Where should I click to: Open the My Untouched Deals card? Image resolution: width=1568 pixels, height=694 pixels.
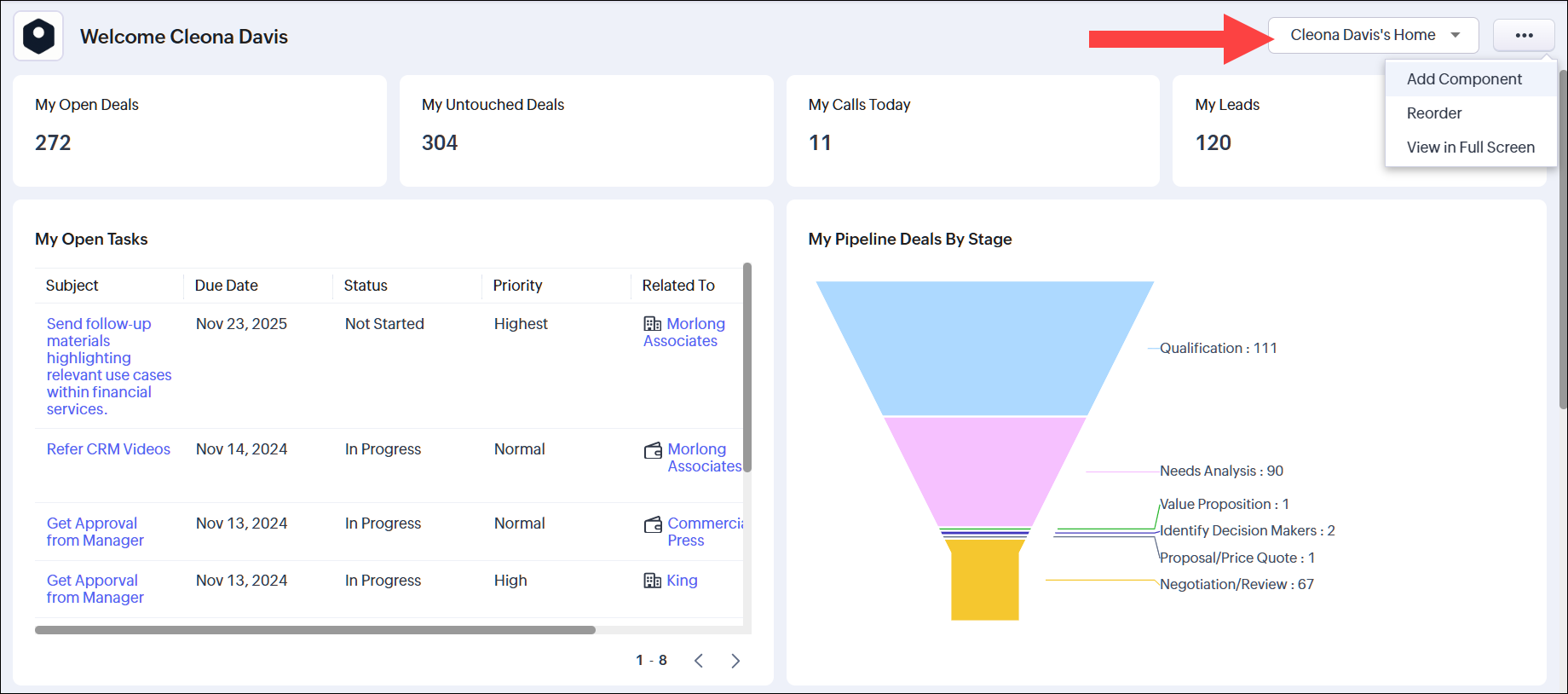tap(585, 130)
